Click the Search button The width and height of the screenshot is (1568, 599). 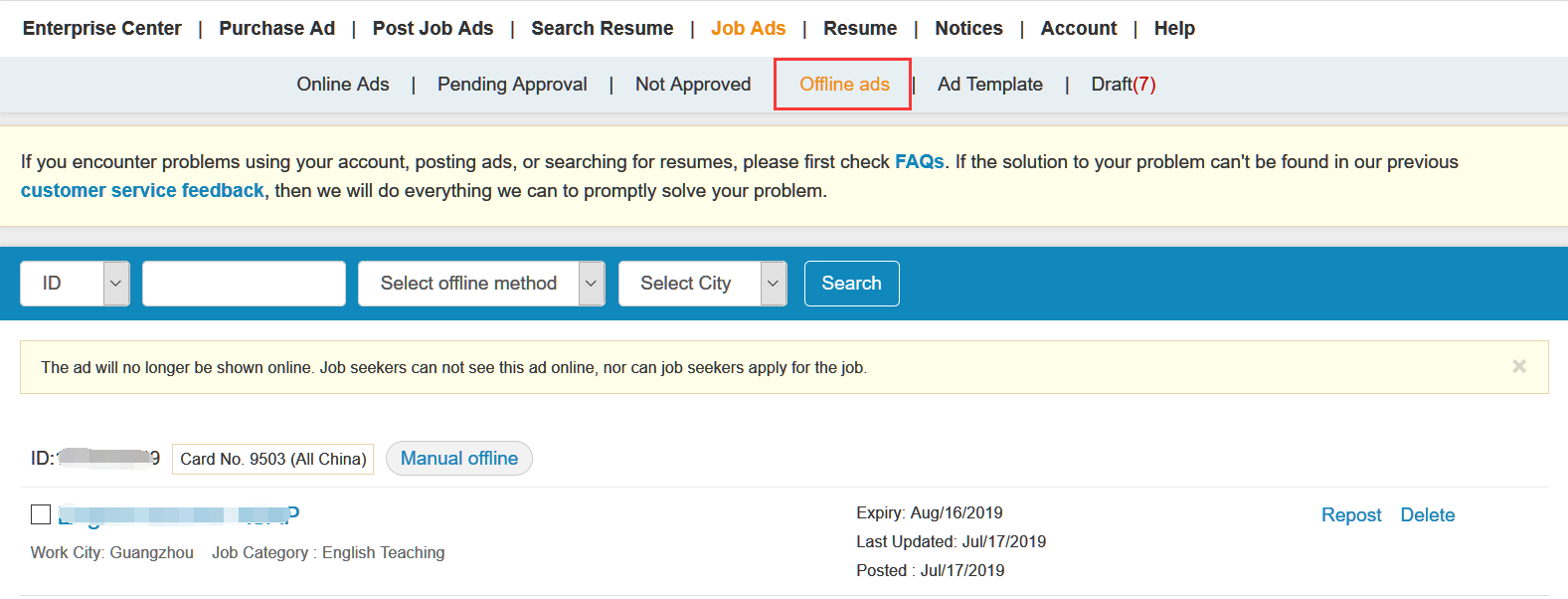851,283
